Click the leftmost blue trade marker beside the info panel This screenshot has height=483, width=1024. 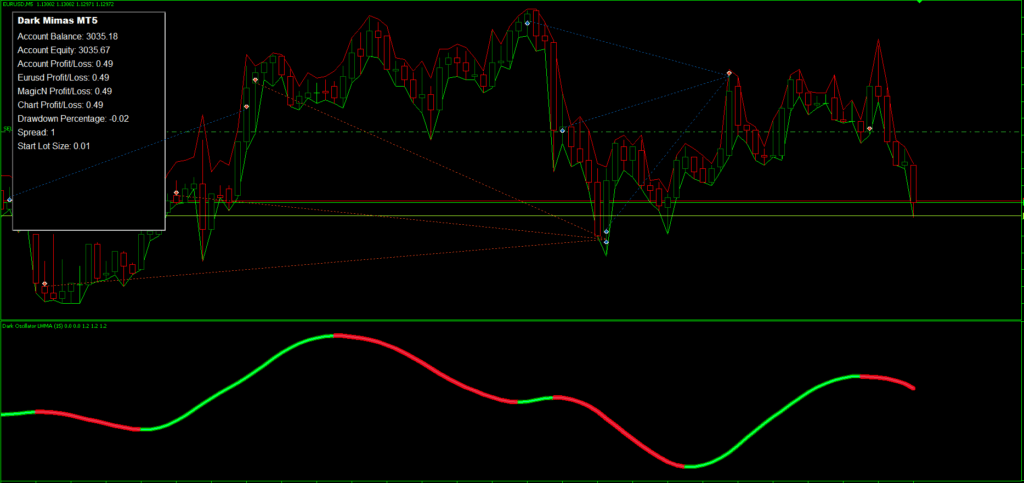click(9, 200)
